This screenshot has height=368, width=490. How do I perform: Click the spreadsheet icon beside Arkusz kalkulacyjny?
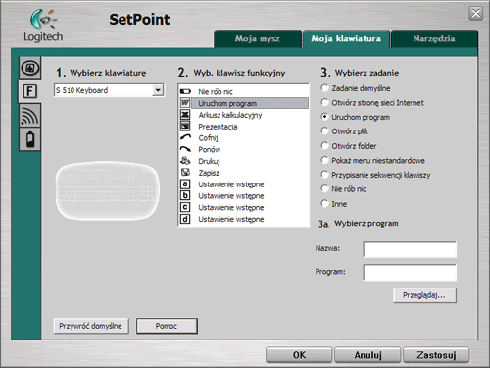click(x=185, y=115)
